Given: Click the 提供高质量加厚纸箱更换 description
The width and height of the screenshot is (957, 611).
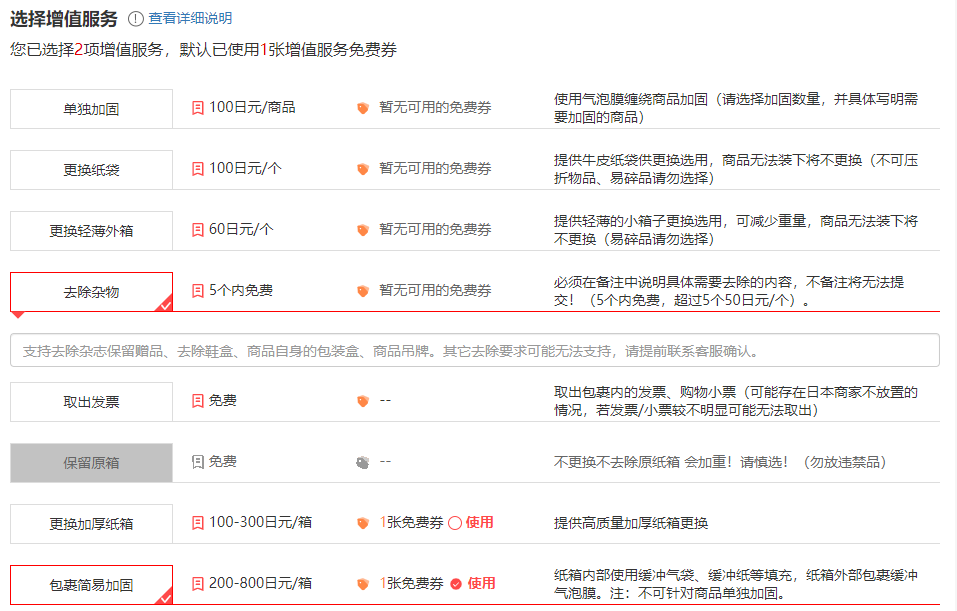Looking at the screenshot, I should pos(631,523).
